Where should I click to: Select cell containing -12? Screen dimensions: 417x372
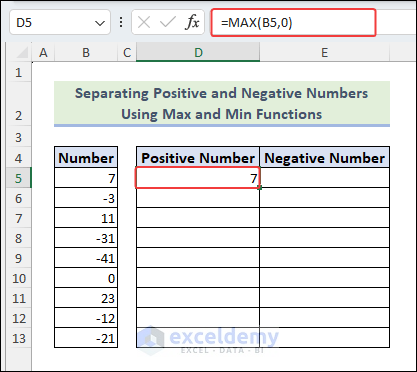click(86, 318)
